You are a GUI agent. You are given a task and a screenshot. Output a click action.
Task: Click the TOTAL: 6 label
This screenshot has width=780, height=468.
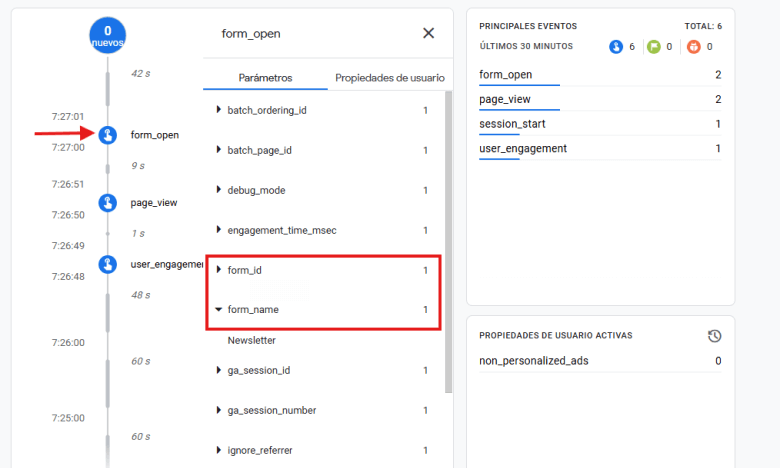pyautogui.click(x=703, y=26)
